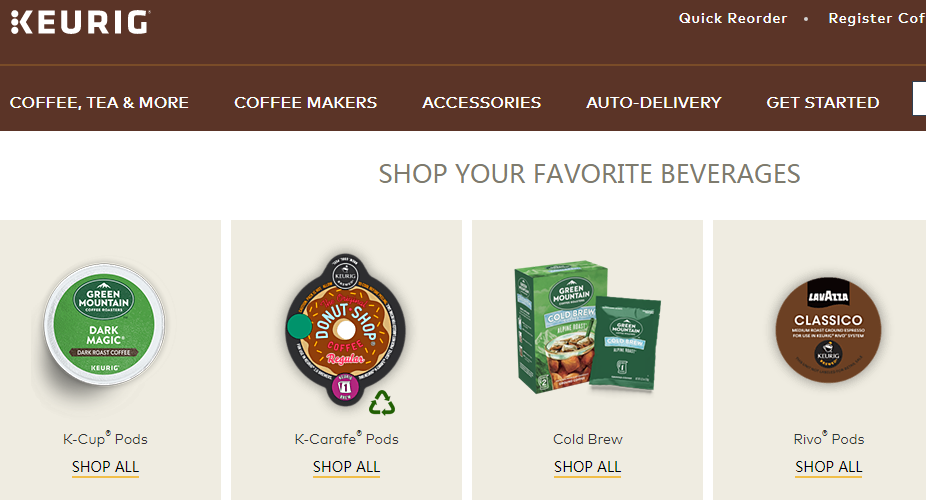Click the Quick Reorder link
The height and width of the screenshot is (500, 926).
(x=733, y=18)
